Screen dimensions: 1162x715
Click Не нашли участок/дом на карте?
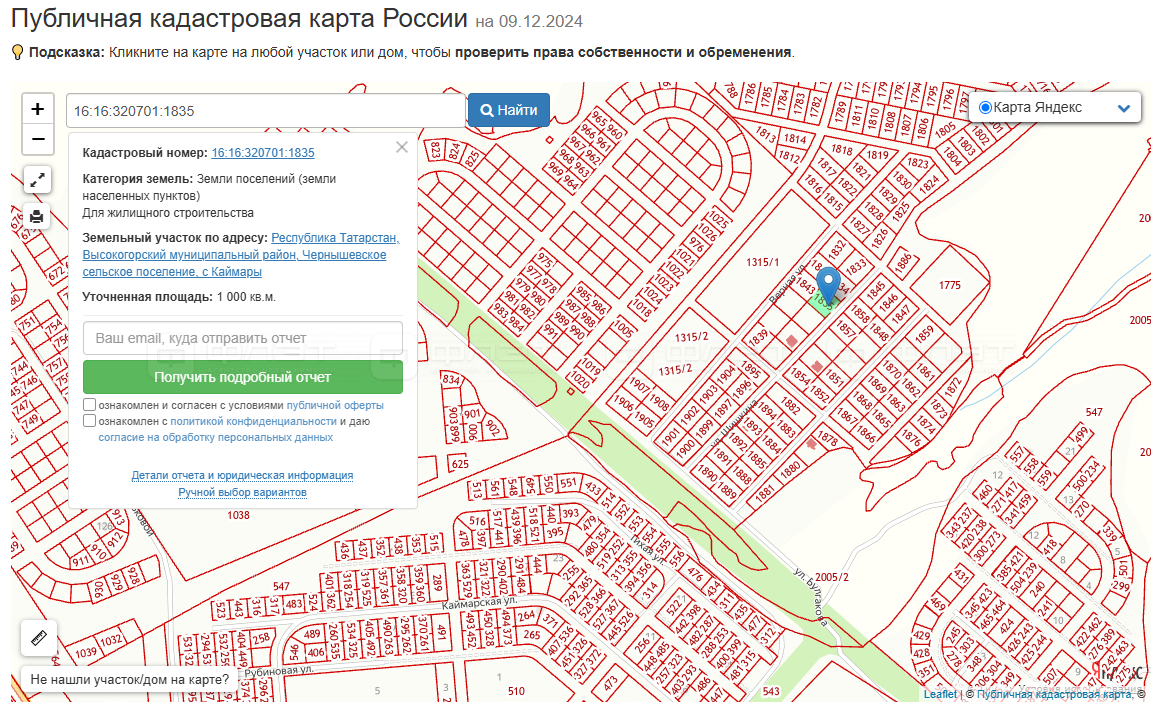click(x=129, y=680)
